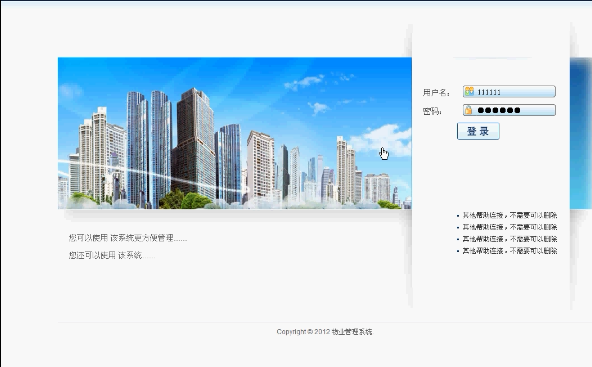Open the fourth 其他帮助连接 help link
Screen dimensions: 592x367
click(x=510, y=251)
